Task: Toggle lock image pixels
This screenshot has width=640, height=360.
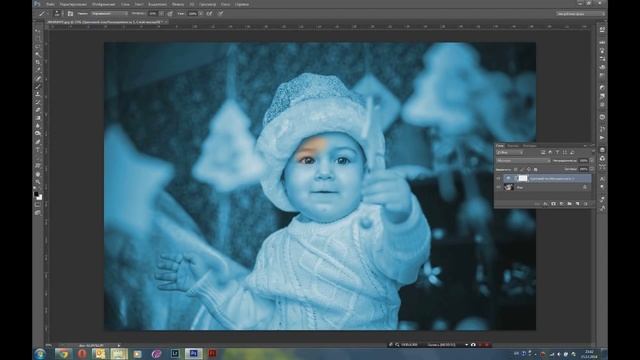Action: 522,169
